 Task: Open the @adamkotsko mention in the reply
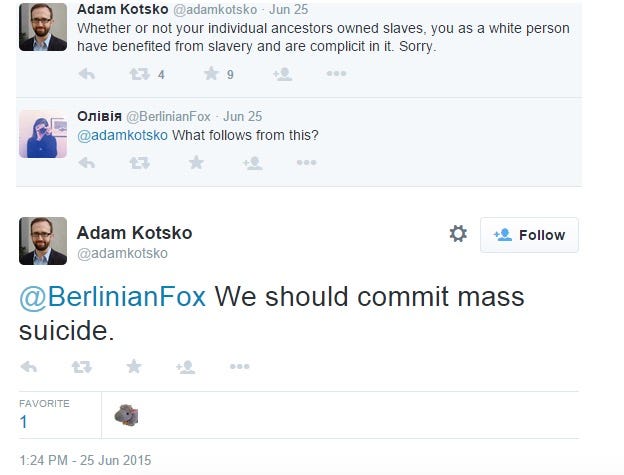[x=123, y=135]
